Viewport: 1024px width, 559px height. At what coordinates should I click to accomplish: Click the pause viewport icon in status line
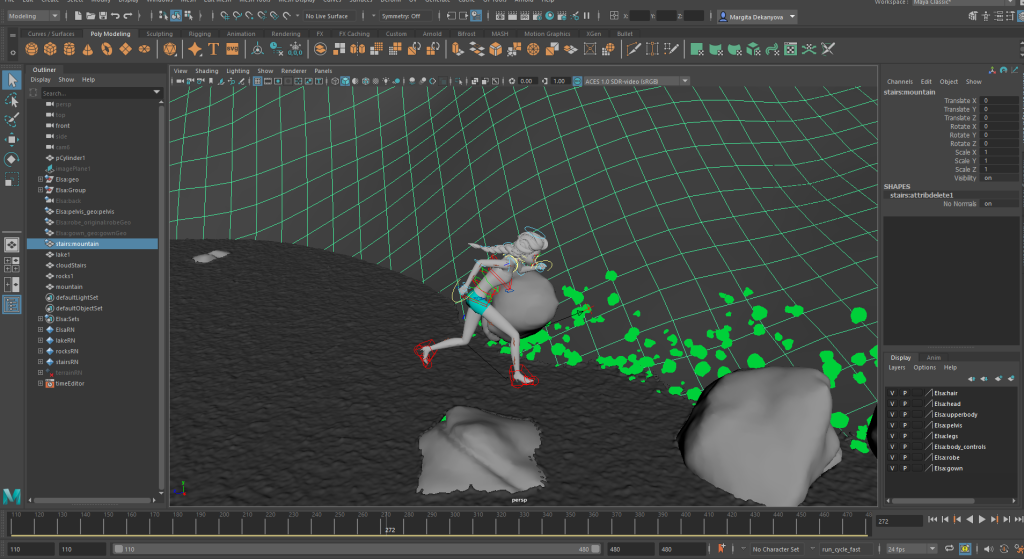(x=586, y=16)
